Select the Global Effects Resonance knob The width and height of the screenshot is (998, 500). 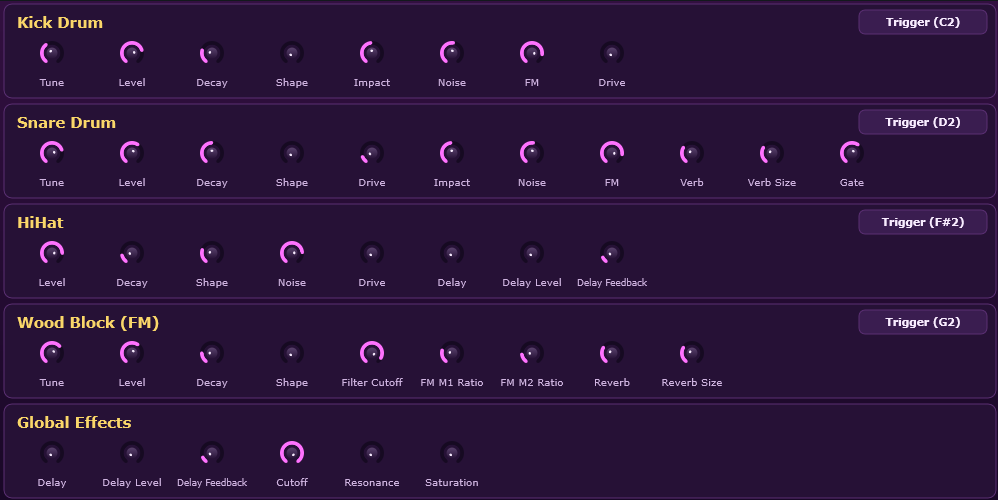[x=372, y=452]
